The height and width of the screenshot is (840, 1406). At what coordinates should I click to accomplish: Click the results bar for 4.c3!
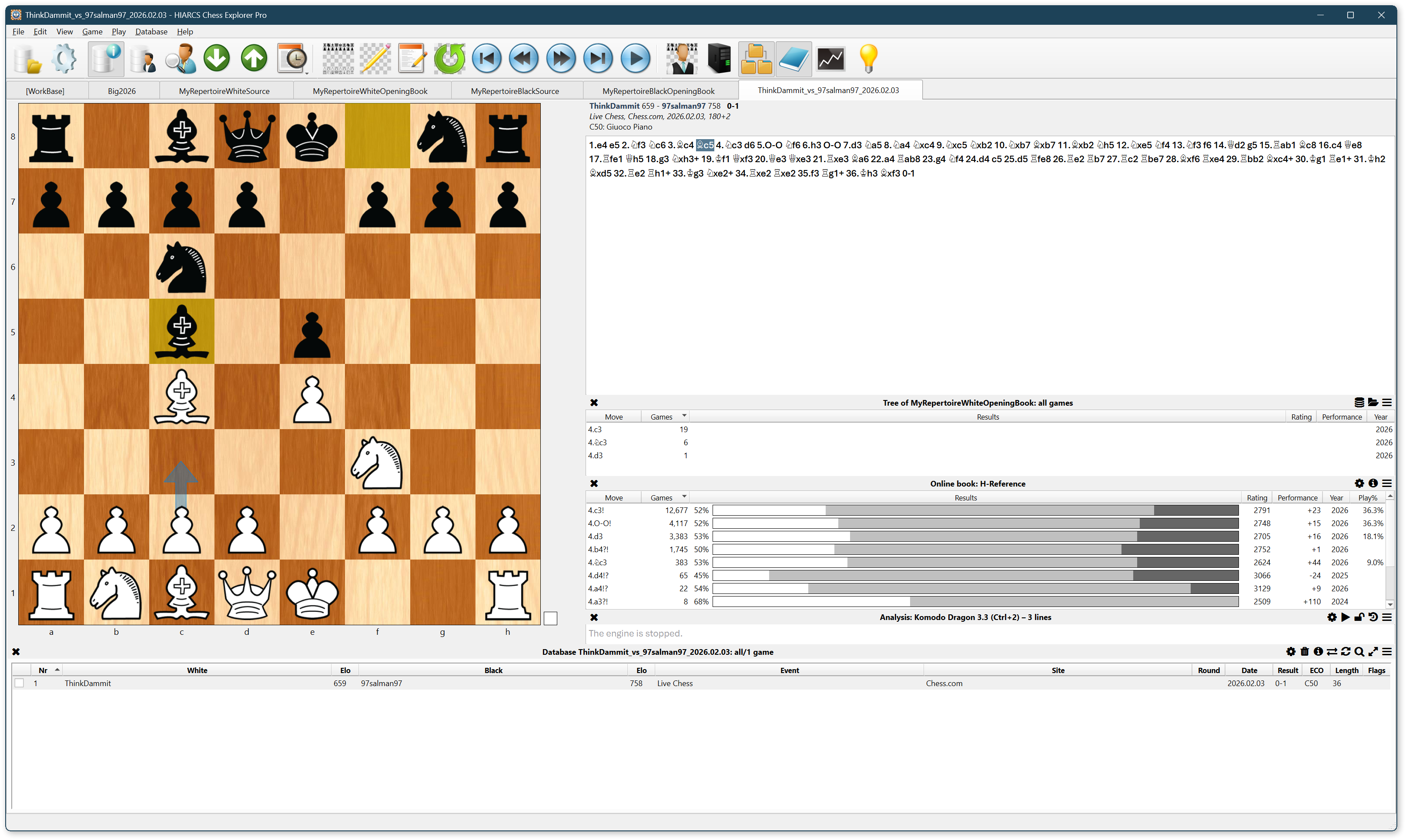click(x=975, y=510)
